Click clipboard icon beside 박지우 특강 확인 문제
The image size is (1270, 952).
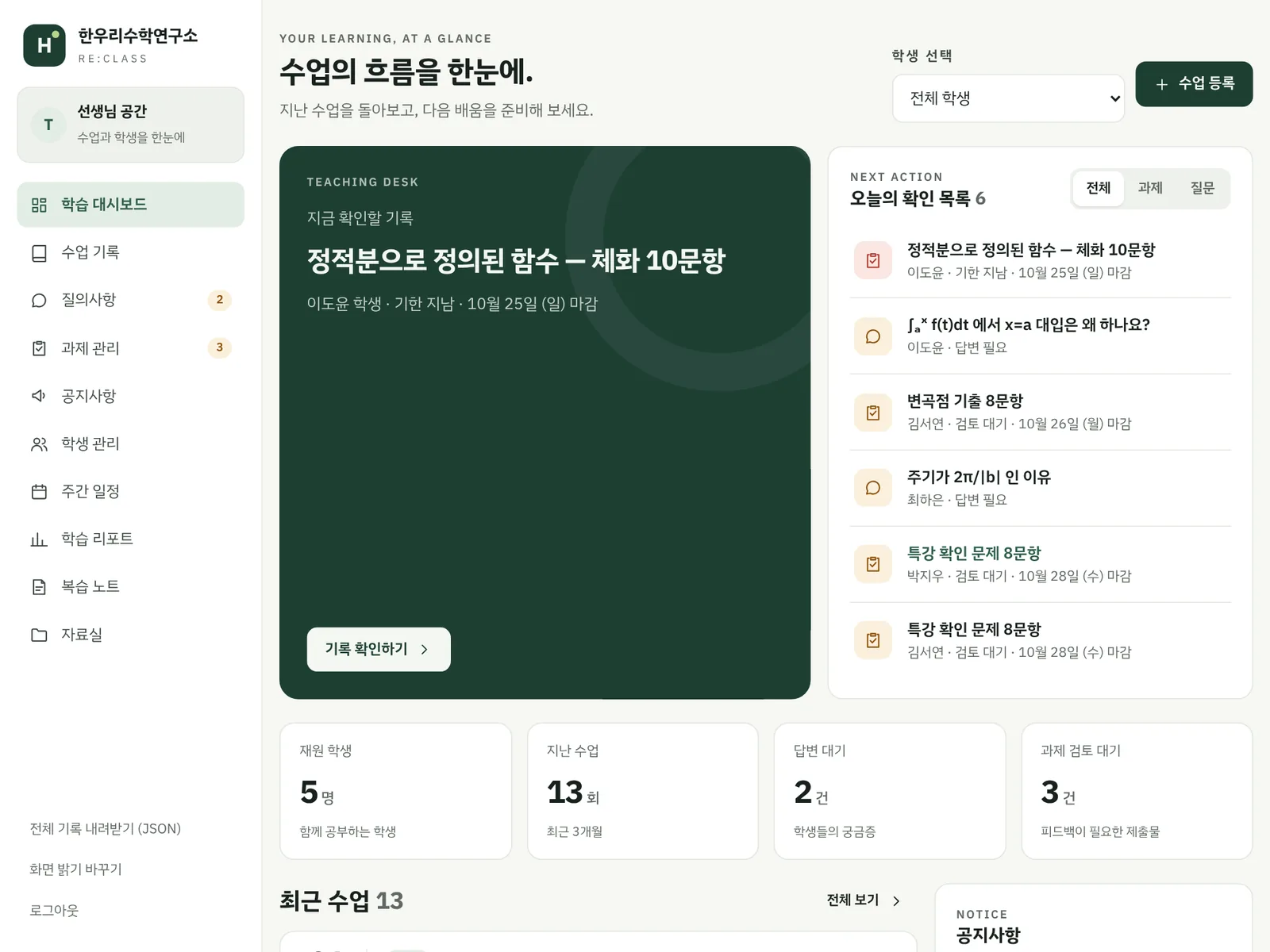point(873,564)
